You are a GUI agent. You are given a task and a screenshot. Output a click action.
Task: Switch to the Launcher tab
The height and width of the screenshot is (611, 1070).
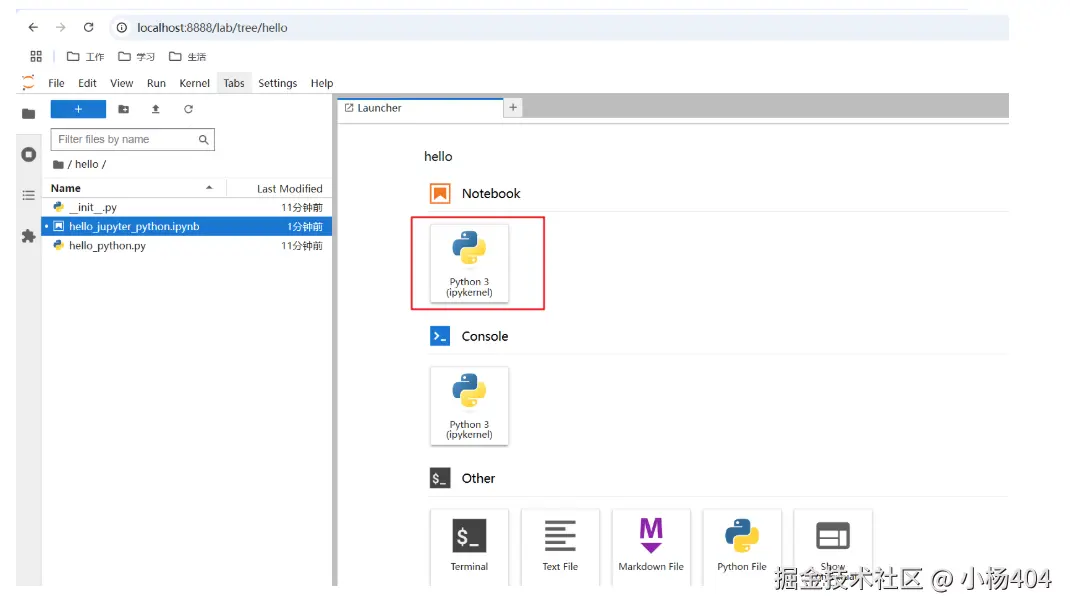click(420, 108)
